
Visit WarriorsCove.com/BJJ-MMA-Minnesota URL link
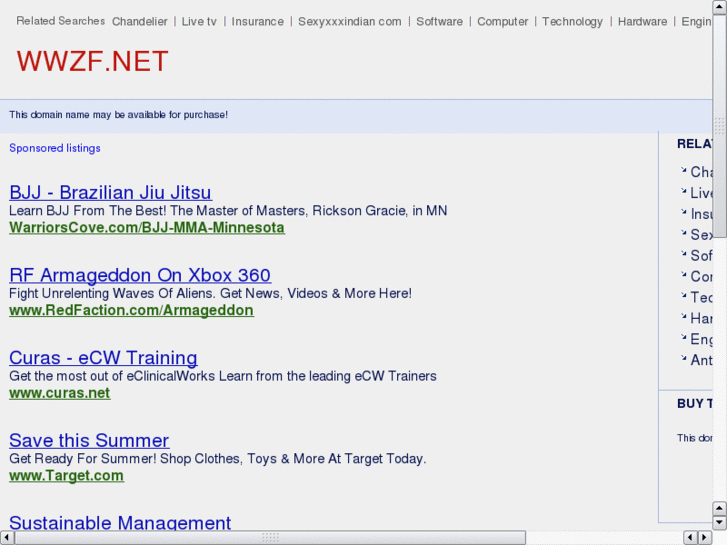147,228
